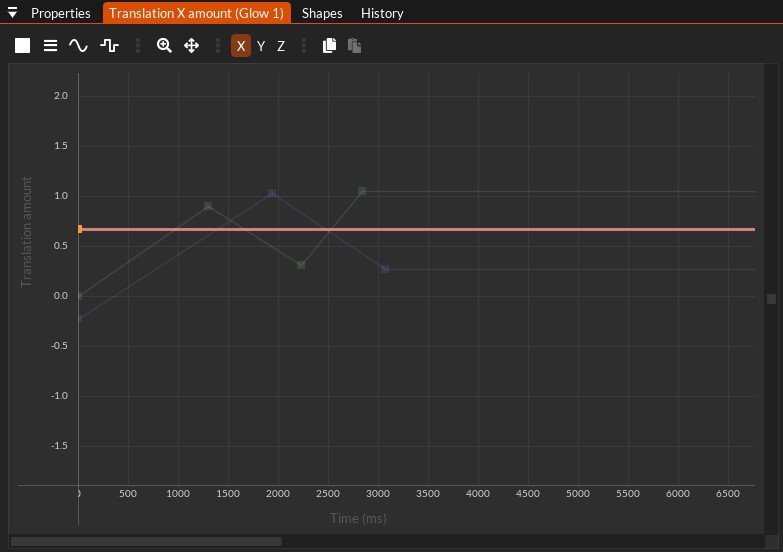Choose the smooth curve interpolation icon
Viewport: 783px width, 552px height.
pos(78,46)
